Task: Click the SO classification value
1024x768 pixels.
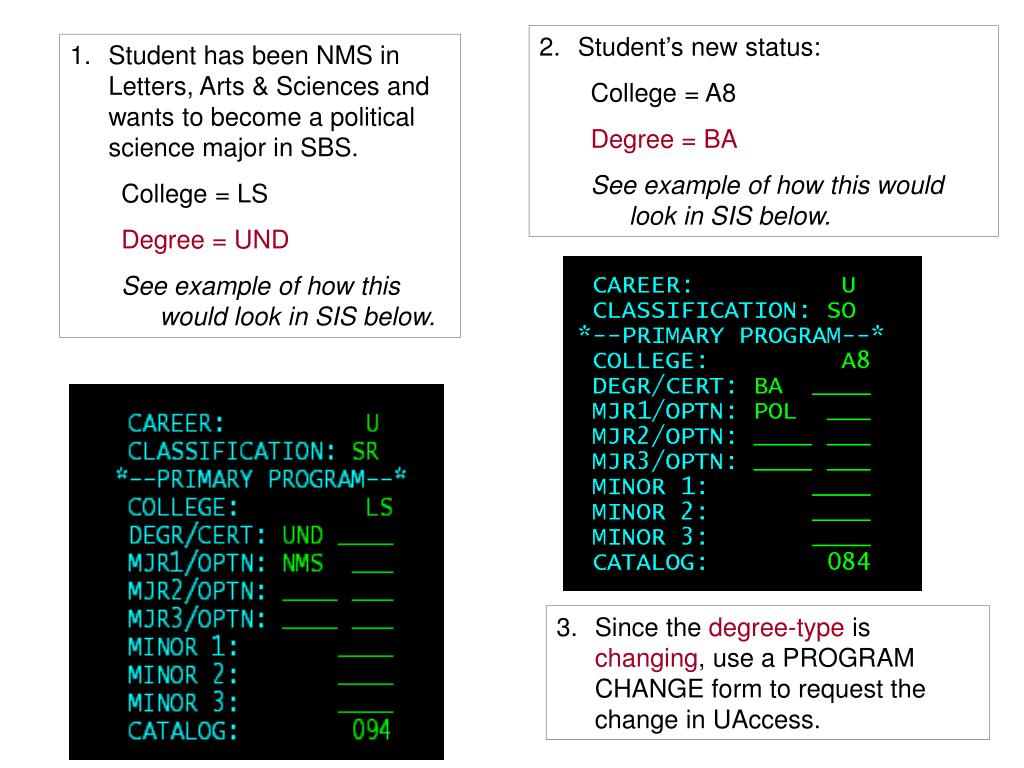Action: [841, 310]
